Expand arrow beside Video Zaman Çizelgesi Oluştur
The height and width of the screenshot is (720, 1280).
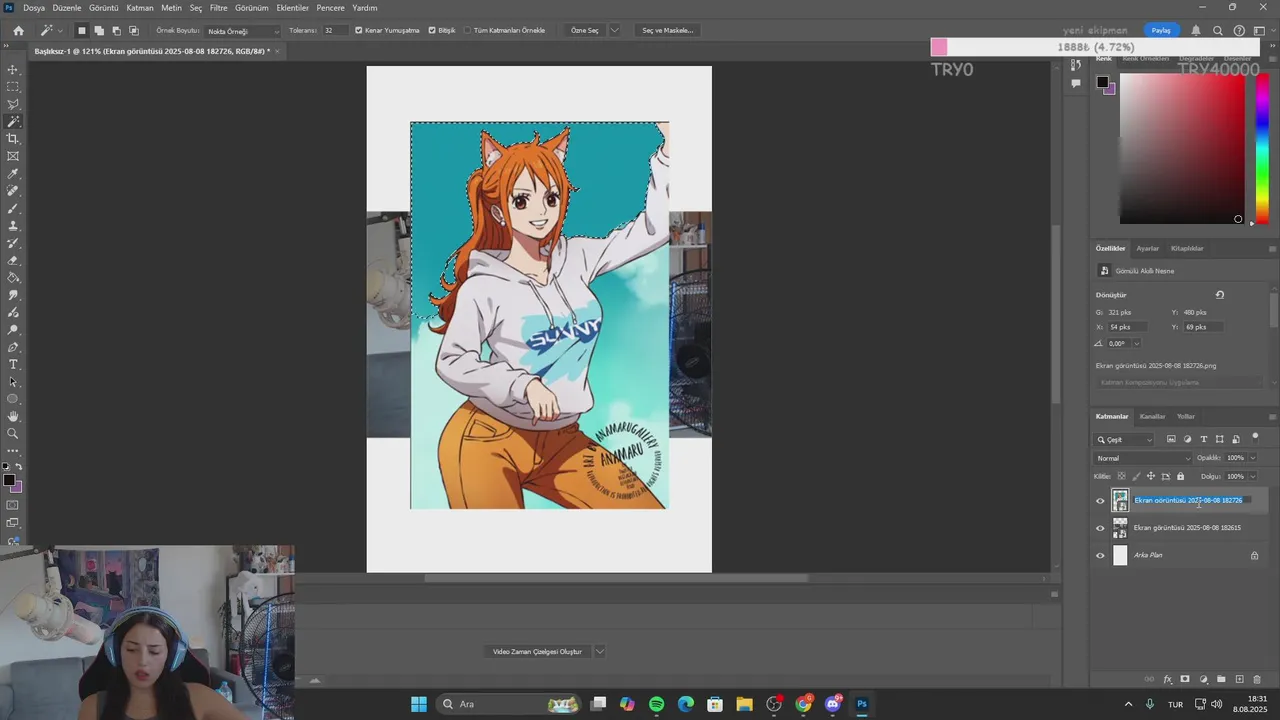coord(600,651)
